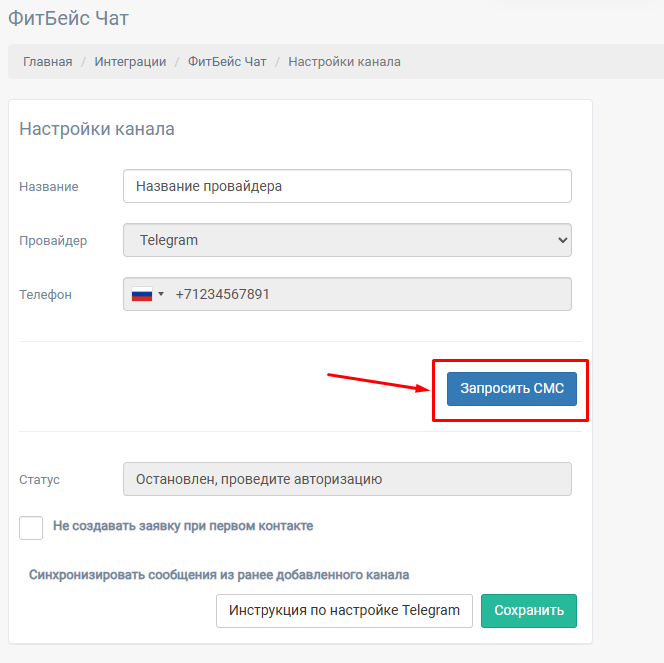Go to Интеграции breadcrumb
The height and width of the screenshot is (663, 664).
click(130, 62)
